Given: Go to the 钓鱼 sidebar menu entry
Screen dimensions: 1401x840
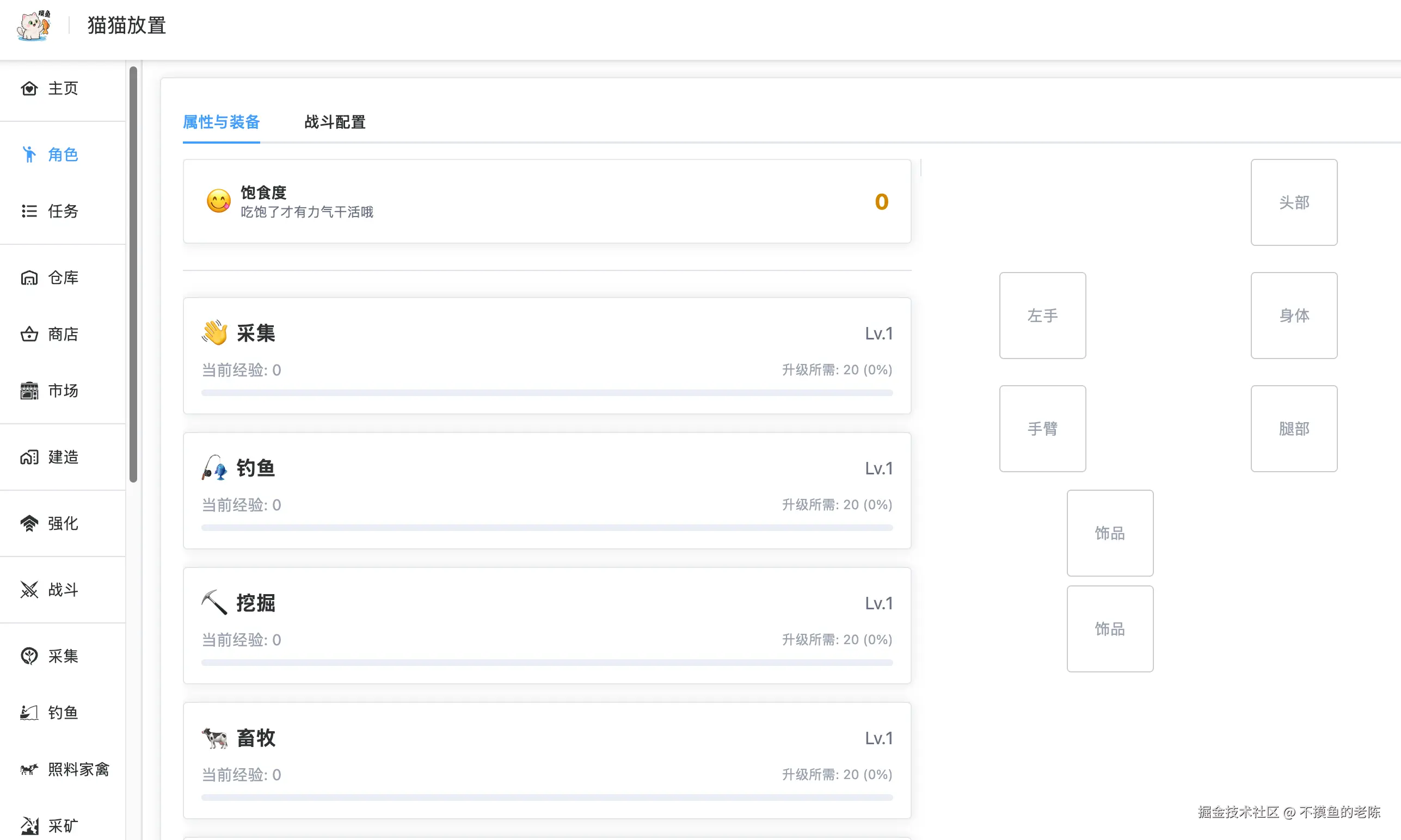Looking at the screenshot, I should [x=62, y=713].
